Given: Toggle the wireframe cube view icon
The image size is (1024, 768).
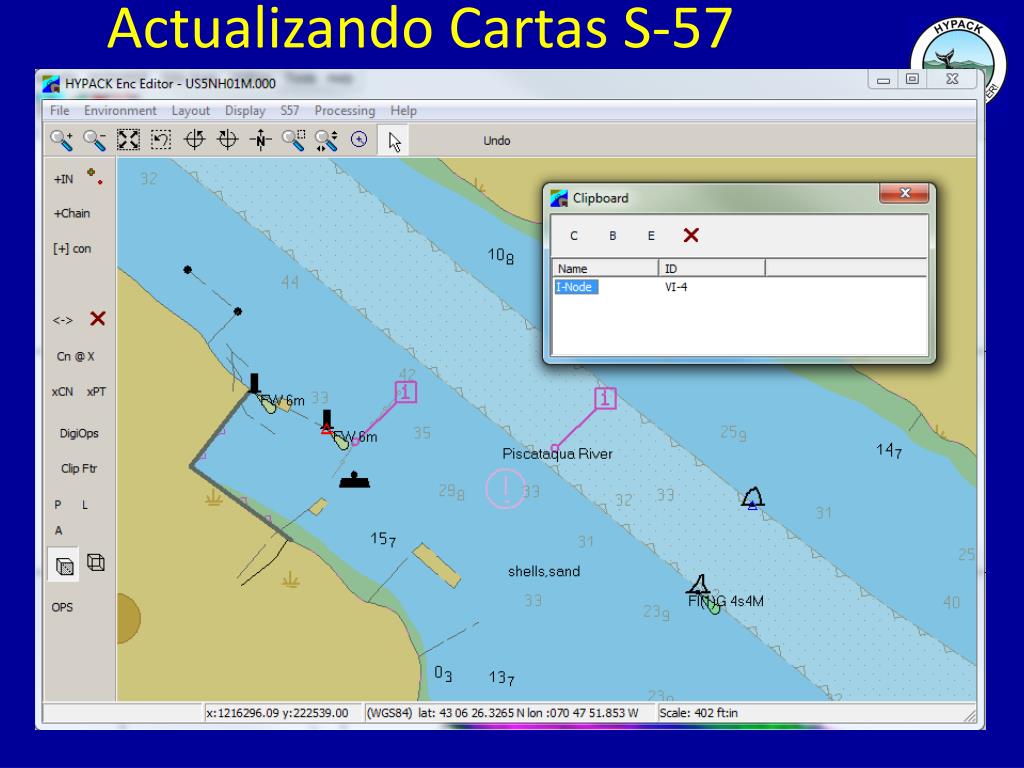Looking at the screenshot, I should (95, 562).
